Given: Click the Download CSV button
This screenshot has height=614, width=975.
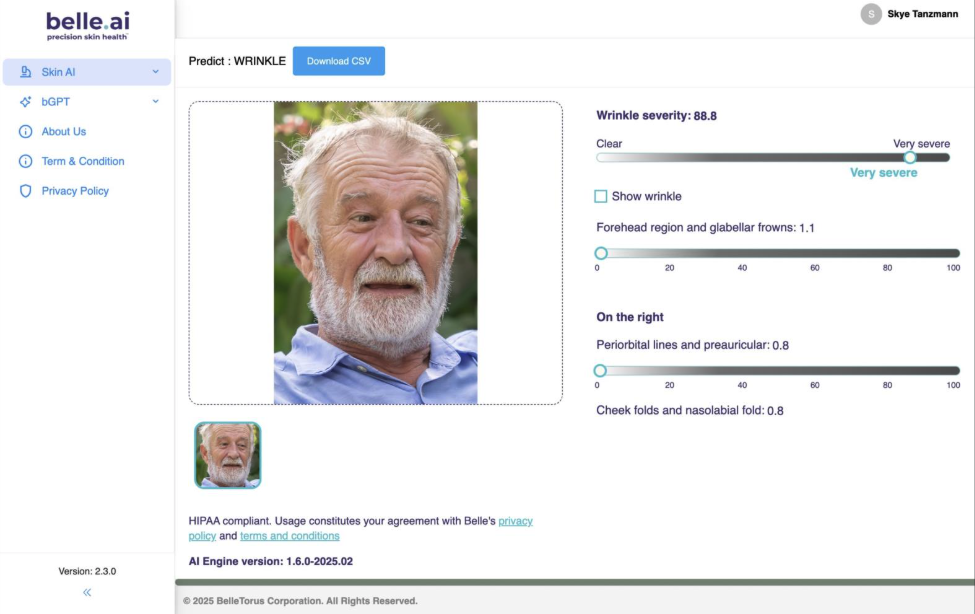Looking at the screenshot, I should (338, 61).
